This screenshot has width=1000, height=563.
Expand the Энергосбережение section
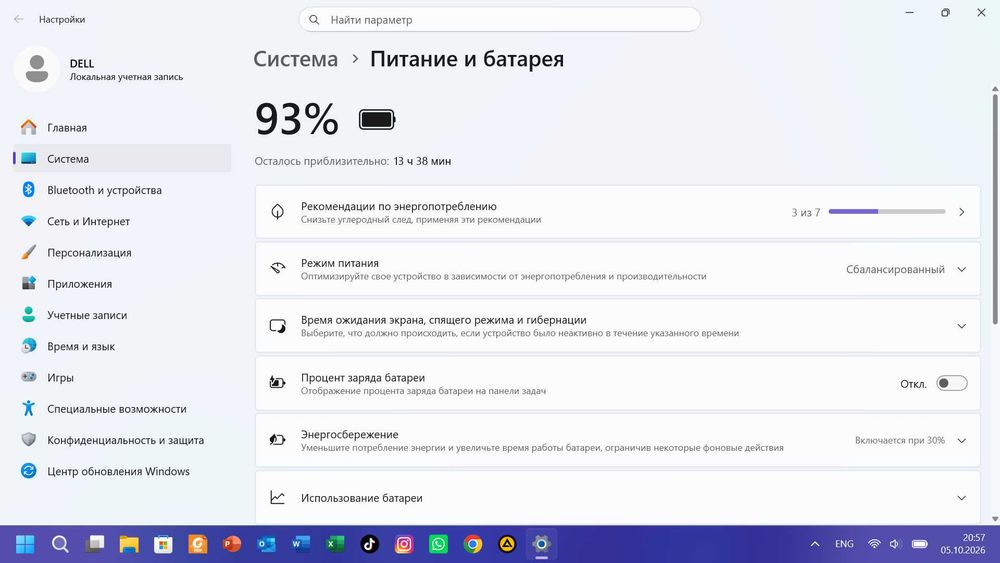click(x=617, y=440)
